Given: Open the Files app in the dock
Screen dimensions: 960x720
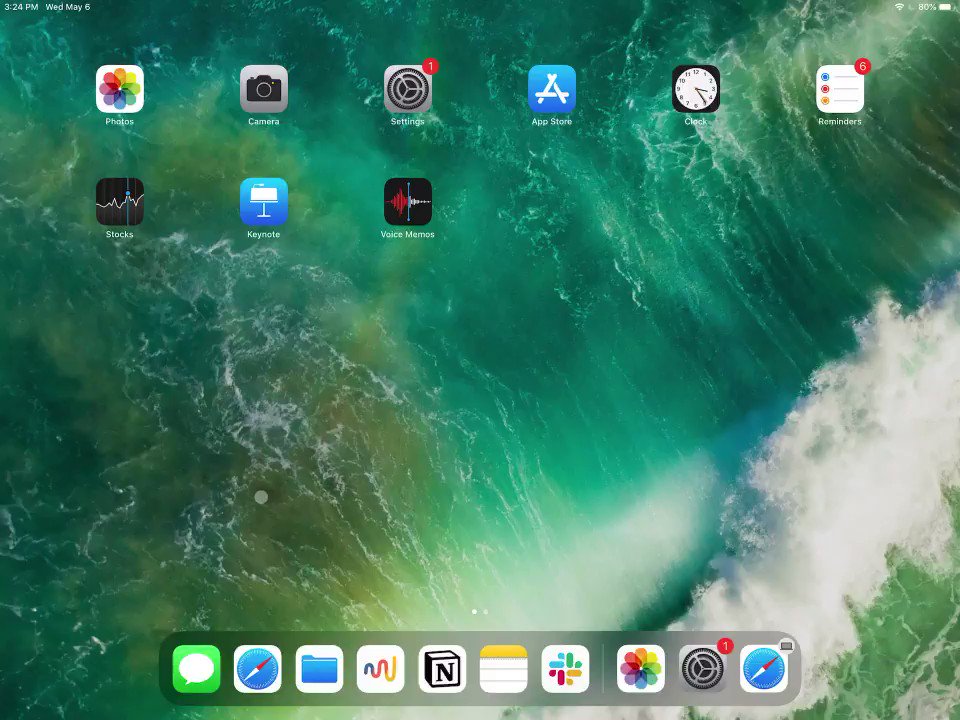Looking at the screenshot, I should point(319,669).
